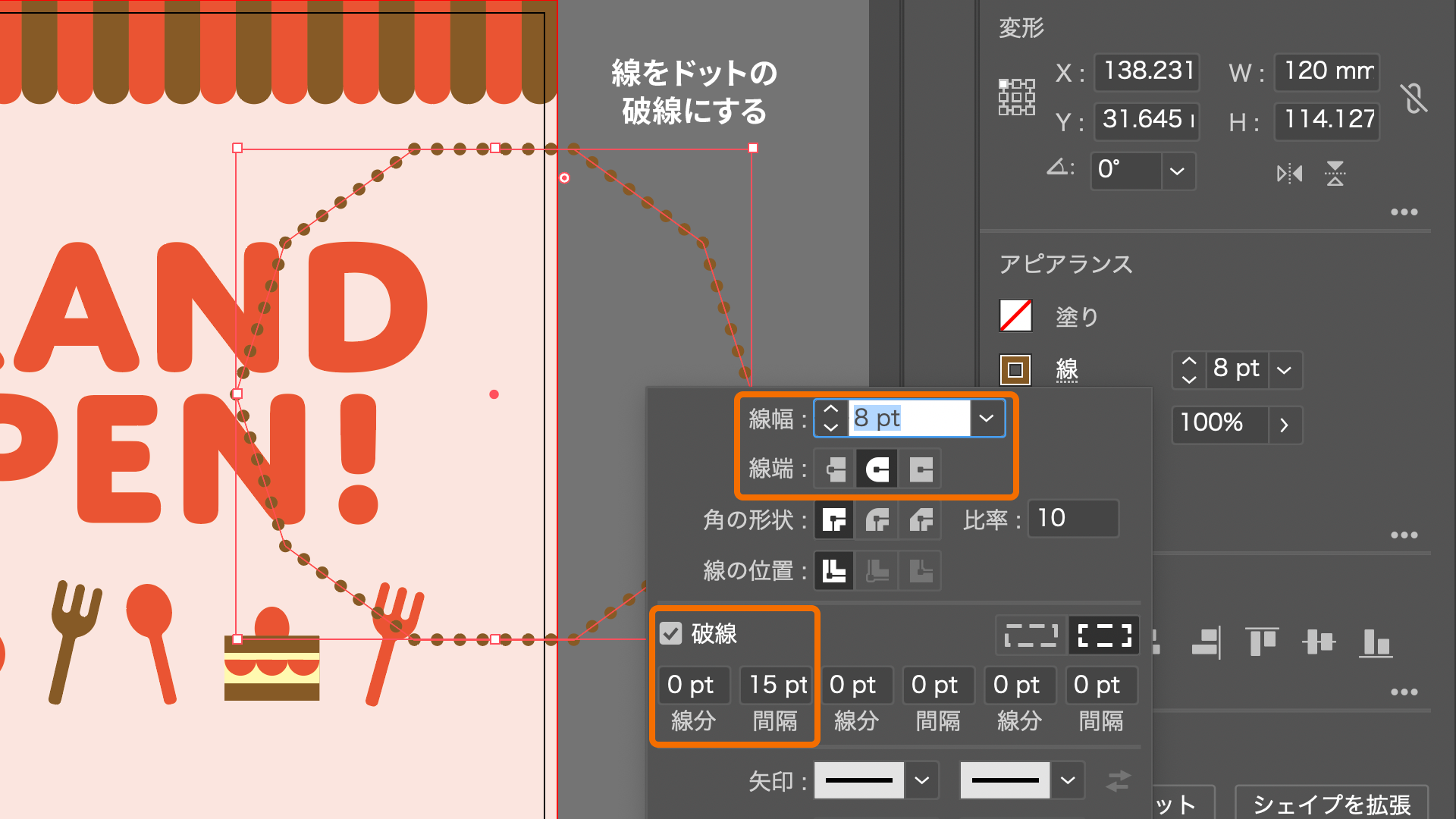Select preserve exact dash lengths option

(1031, 635)
